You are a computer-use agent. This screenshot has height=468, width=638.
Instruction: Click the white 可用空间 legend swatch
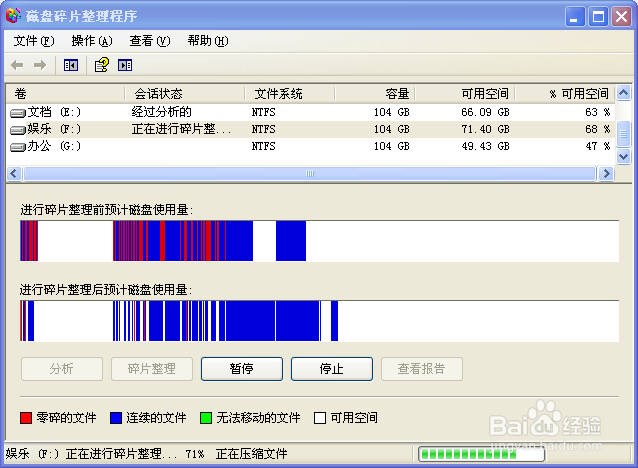coord(320,418)
